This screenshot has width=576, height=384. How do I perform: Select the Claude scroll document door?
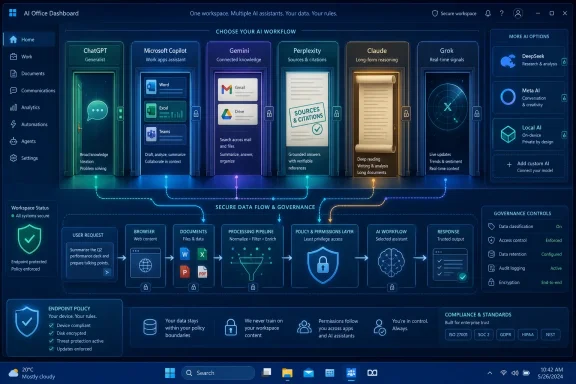[x=376, y=114]
